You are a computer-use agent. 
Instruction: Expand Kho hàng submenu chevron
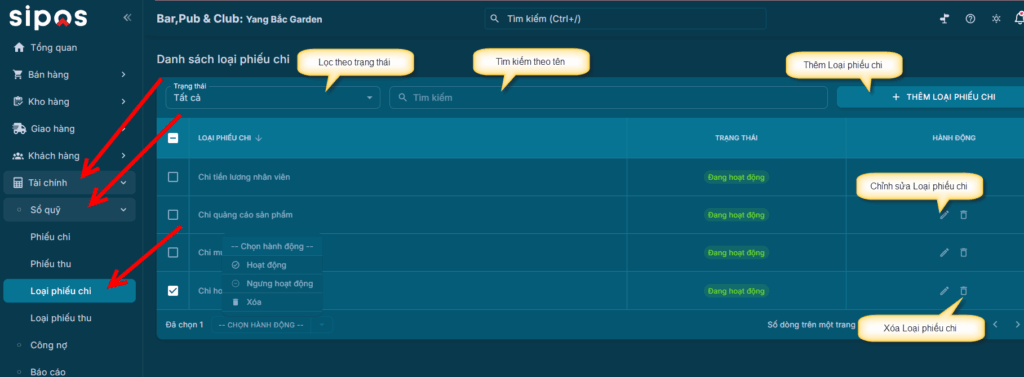pyautogui.click(x=123, y=102)
